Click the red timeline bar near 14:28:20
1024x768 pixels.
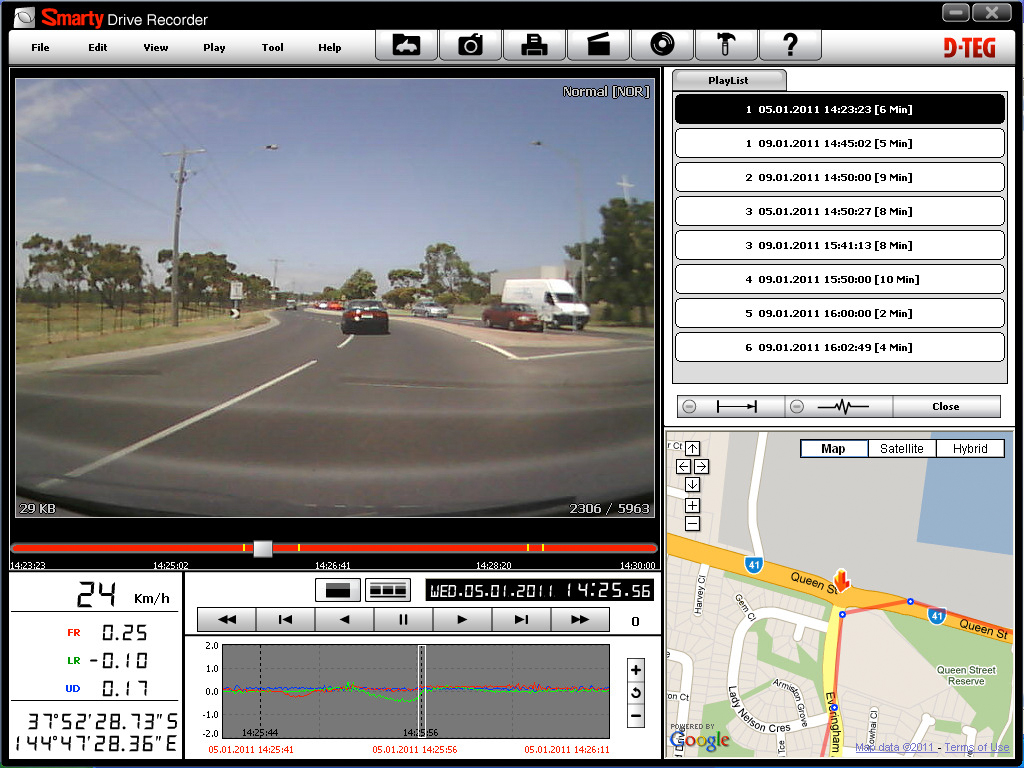click(493, 548)
